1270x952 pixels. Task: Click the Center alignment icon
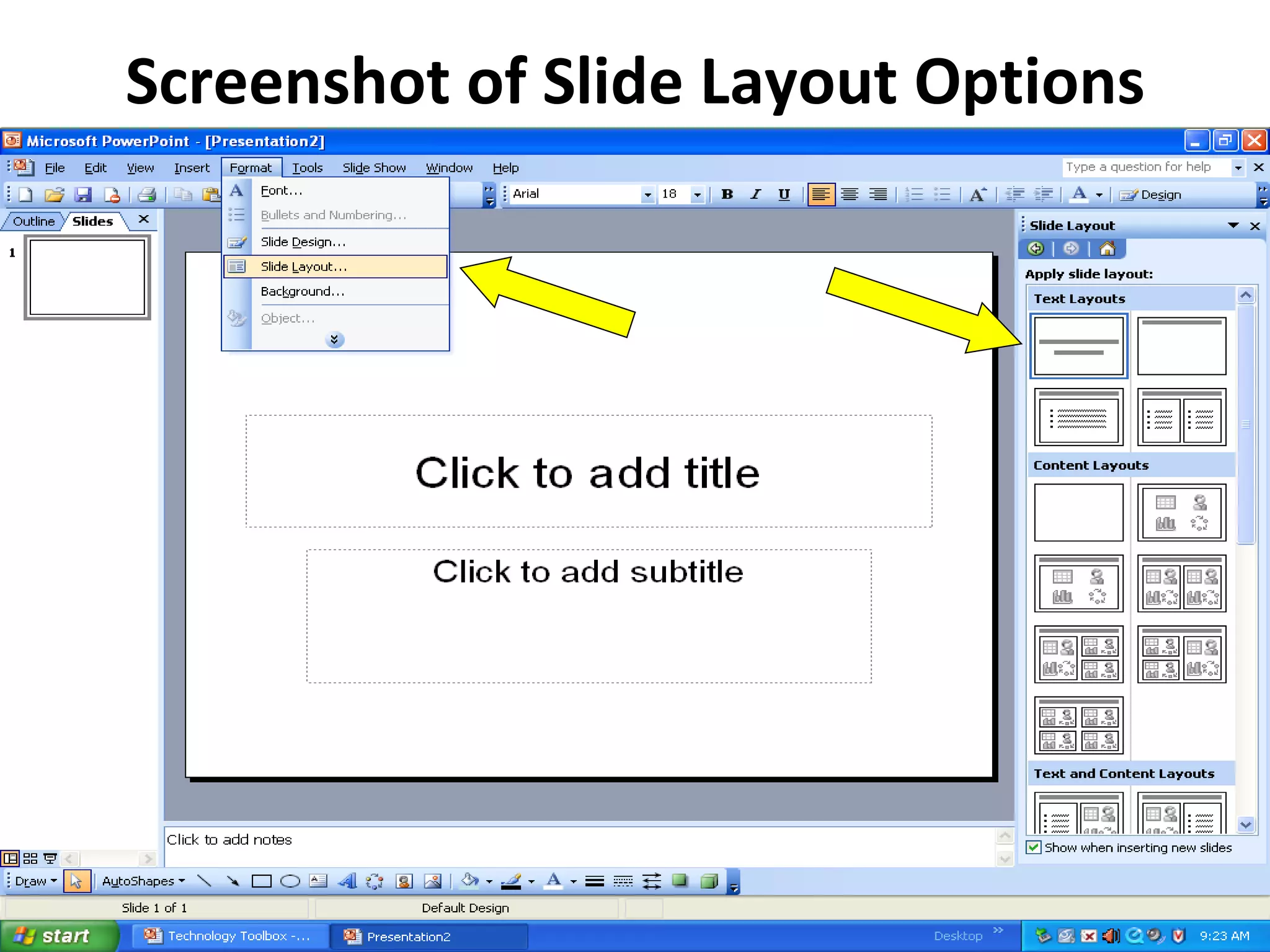(x=850, y=194)
